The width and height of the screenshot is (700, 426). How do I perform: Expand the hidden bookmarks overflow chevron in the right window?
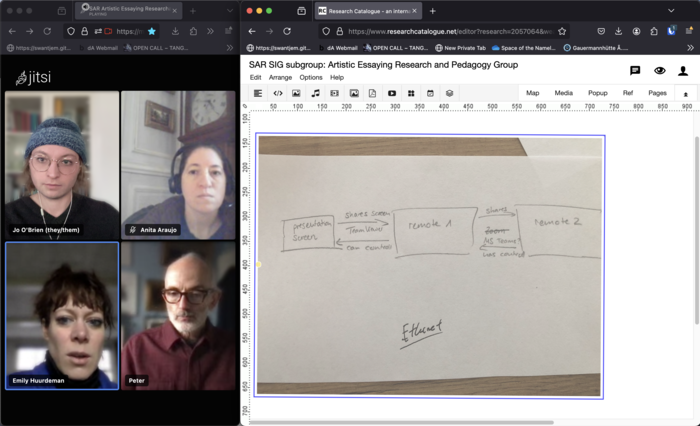tap(690, 47)
